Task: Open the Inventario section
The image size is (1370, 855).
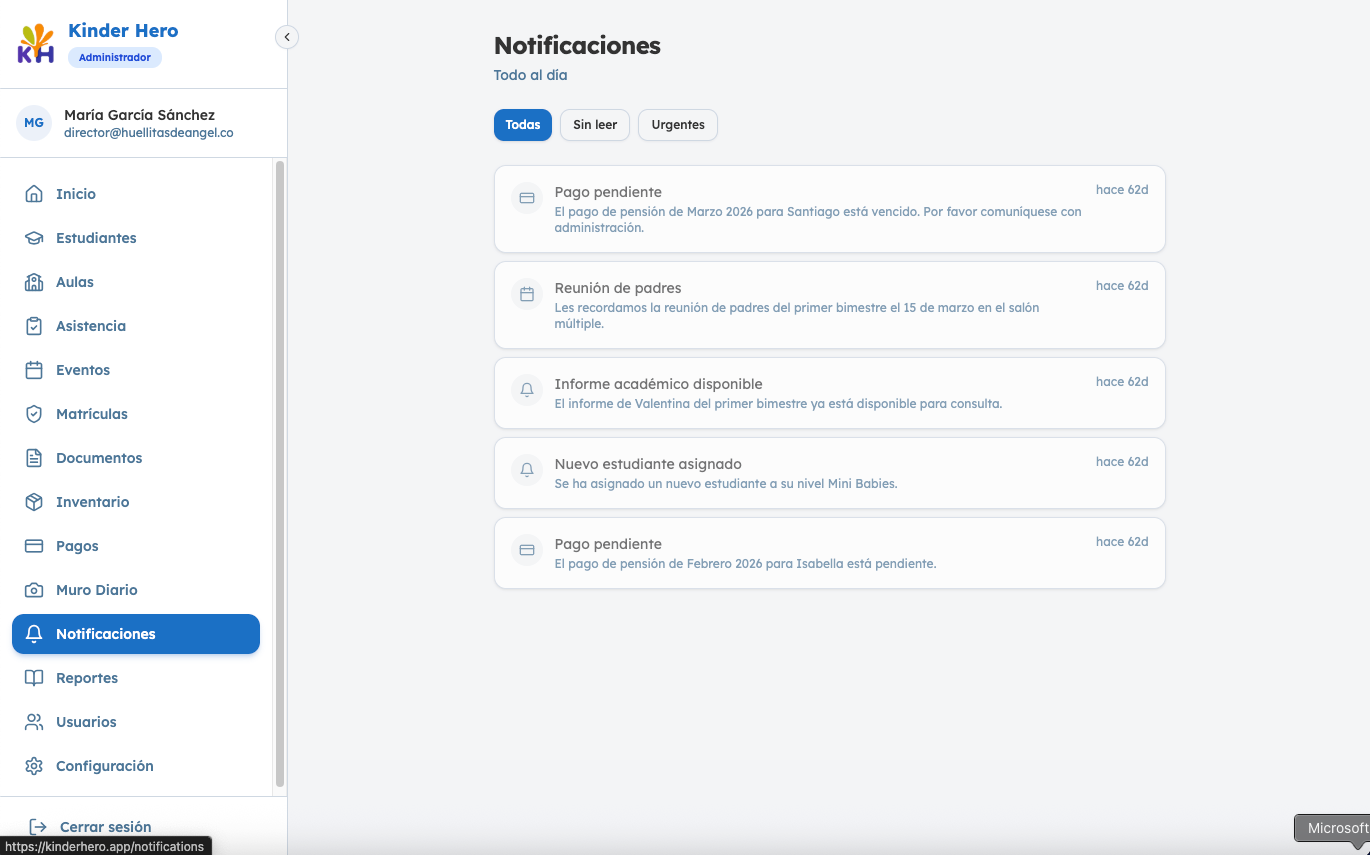Action: (136, 502)
